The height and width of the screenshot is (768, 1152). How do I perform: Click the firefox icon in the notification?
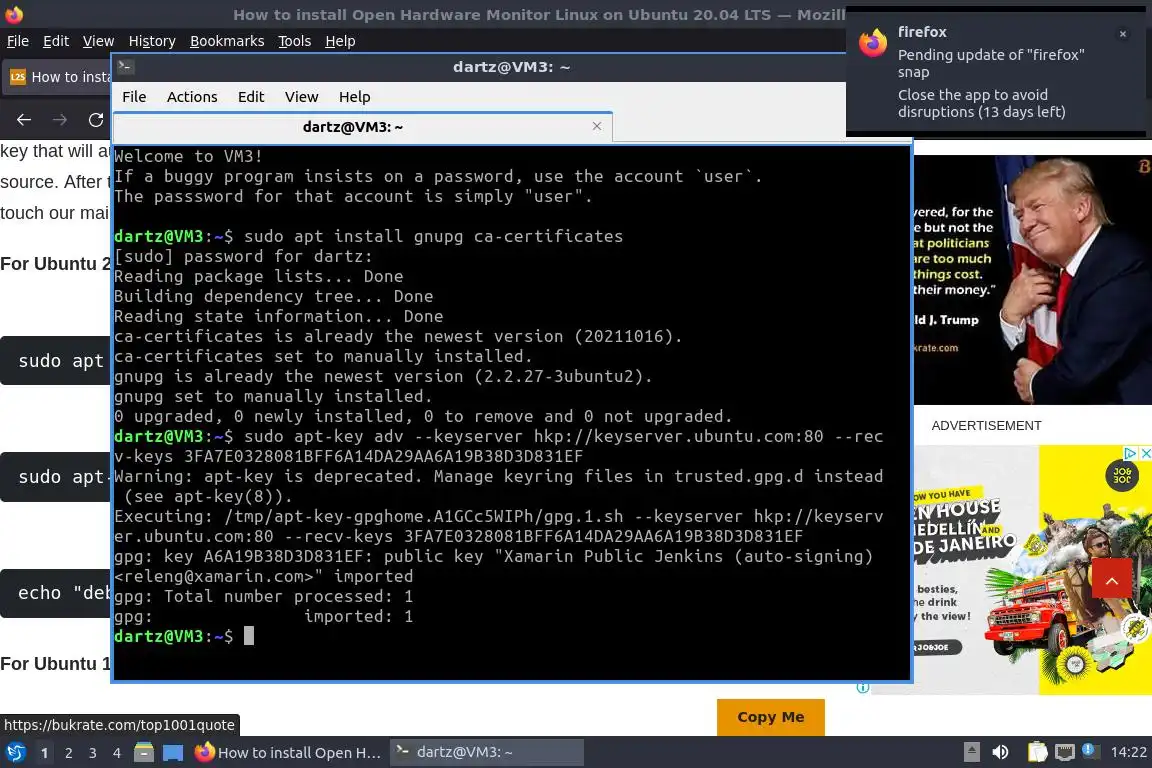873,43
